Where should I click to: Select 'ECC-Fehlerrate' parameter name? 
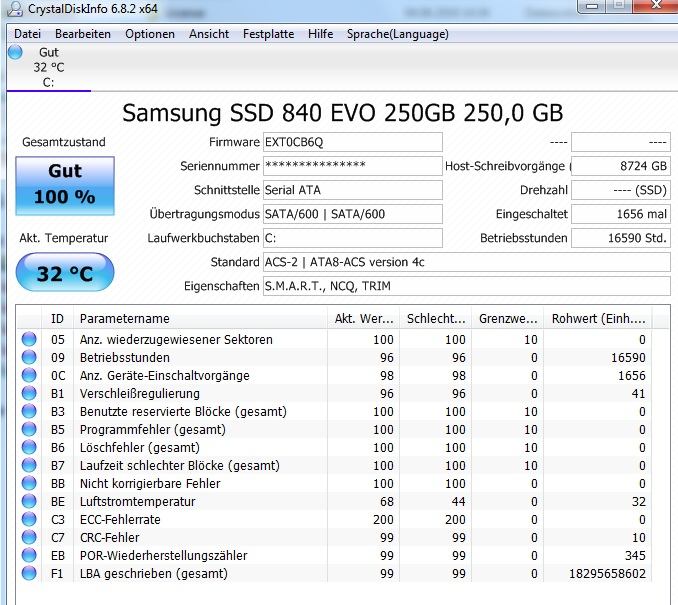tap(120, 520)
